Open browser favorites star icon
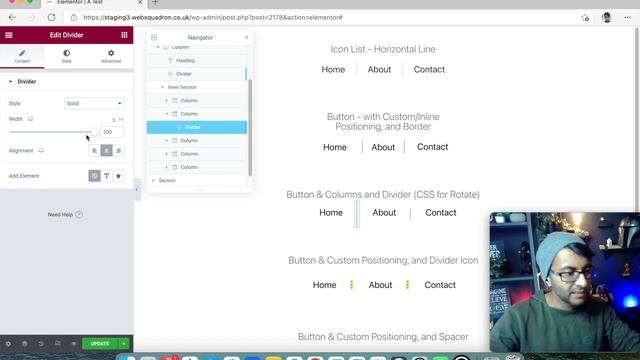This screenshot has width=640, height=360. click(x=585, y=18)
